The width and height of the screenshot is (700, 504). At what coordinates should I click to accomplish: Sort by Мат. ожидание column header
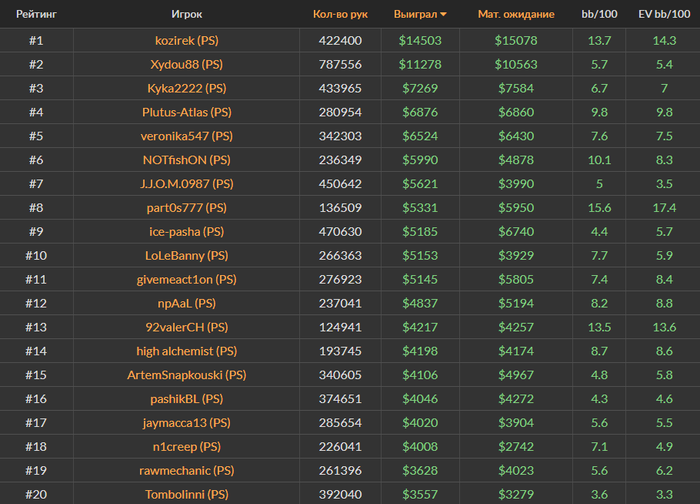coord(516,14)
